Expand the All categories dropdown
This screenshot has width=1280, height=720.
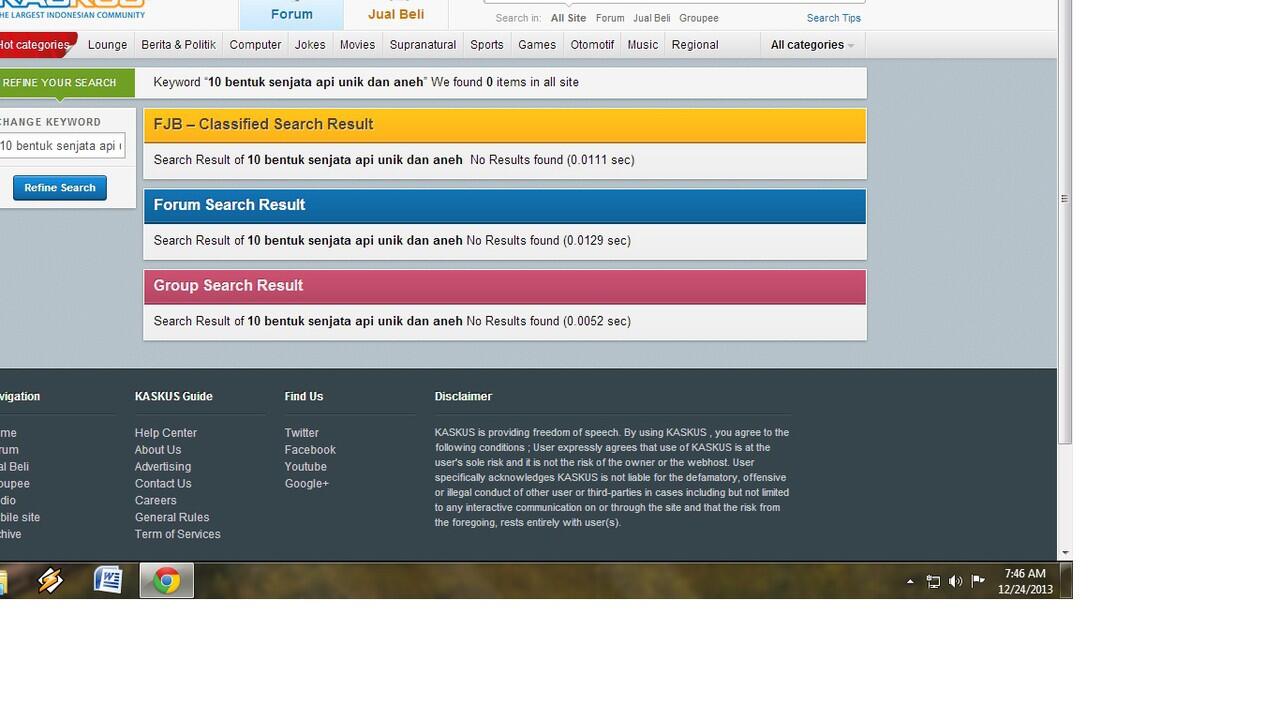point(812,45)
